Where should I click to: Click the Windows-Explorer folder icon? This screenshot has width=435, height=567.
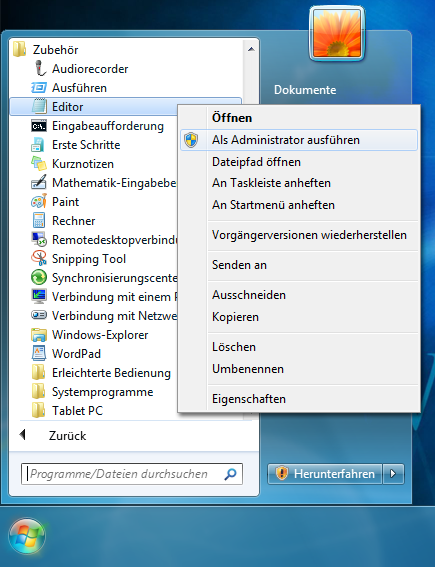point(39,334)
